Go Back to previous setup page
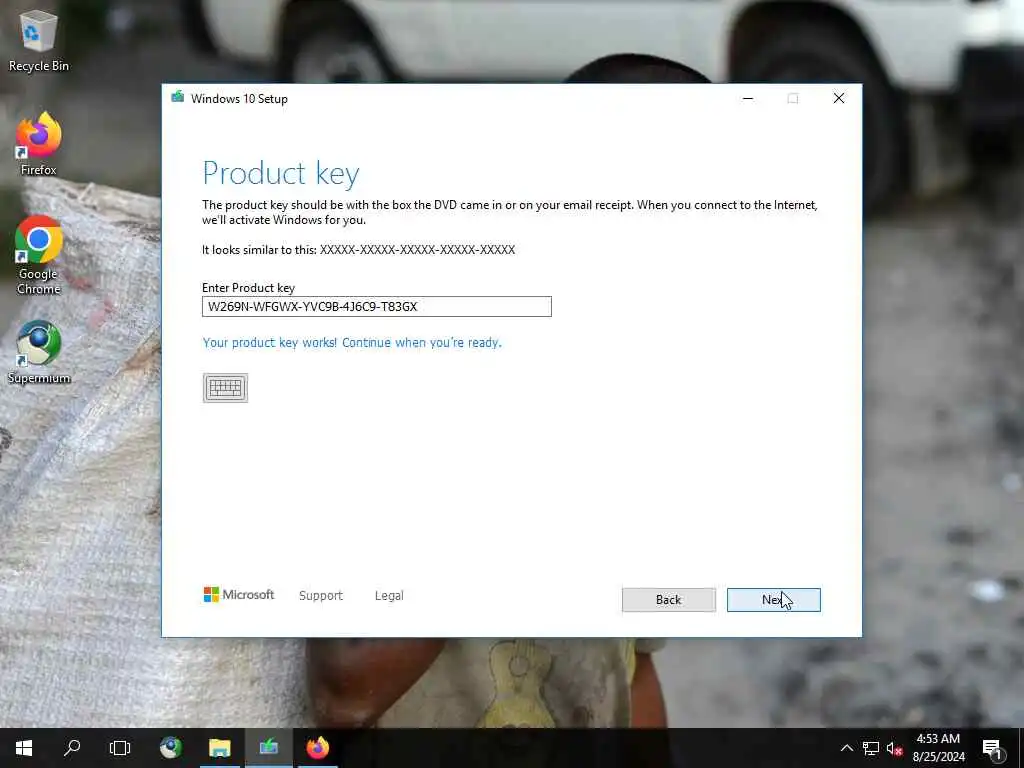Screen dimensions: 1024x768 668,600
